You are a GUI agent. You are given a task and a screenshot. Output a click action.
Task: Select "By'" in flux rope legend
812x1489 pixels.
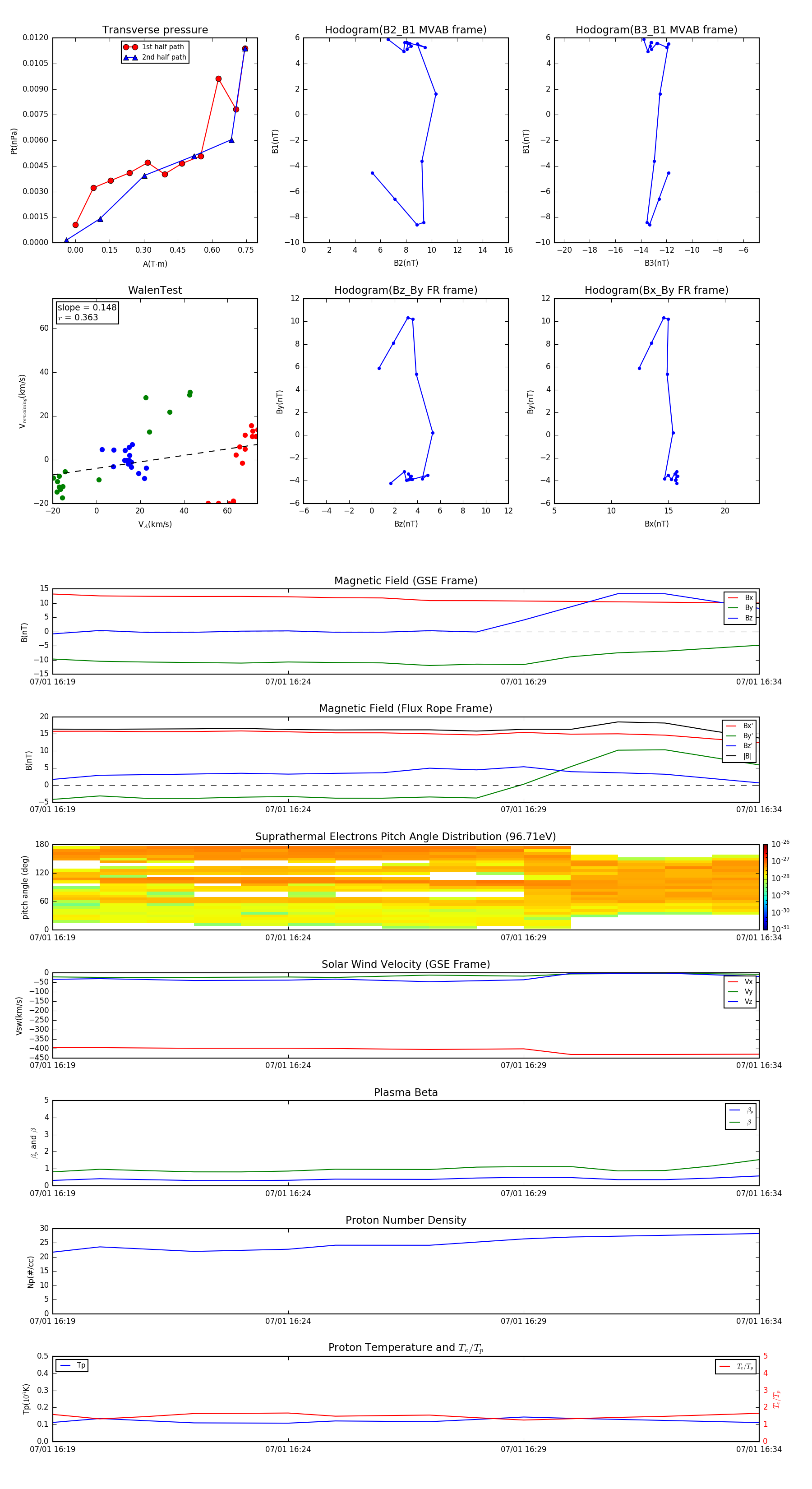click(739, 736)
